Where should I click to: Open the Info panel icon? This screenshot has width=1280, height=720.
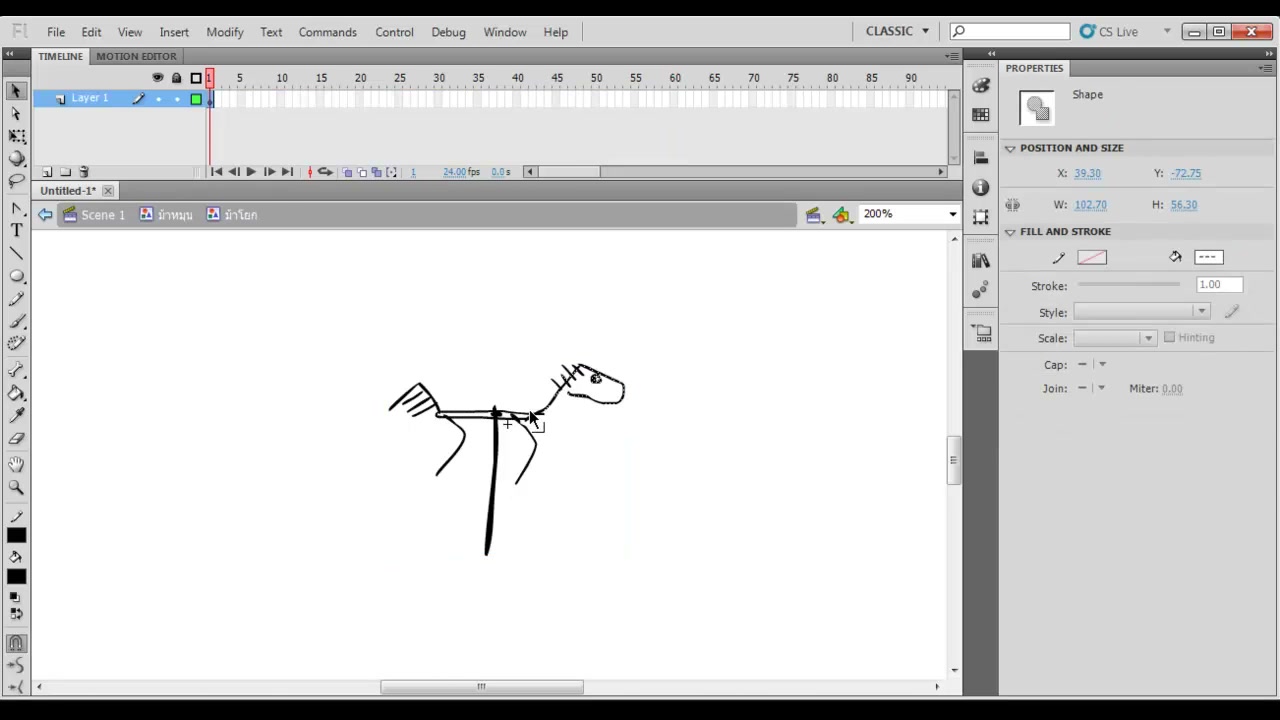(980, 187)
